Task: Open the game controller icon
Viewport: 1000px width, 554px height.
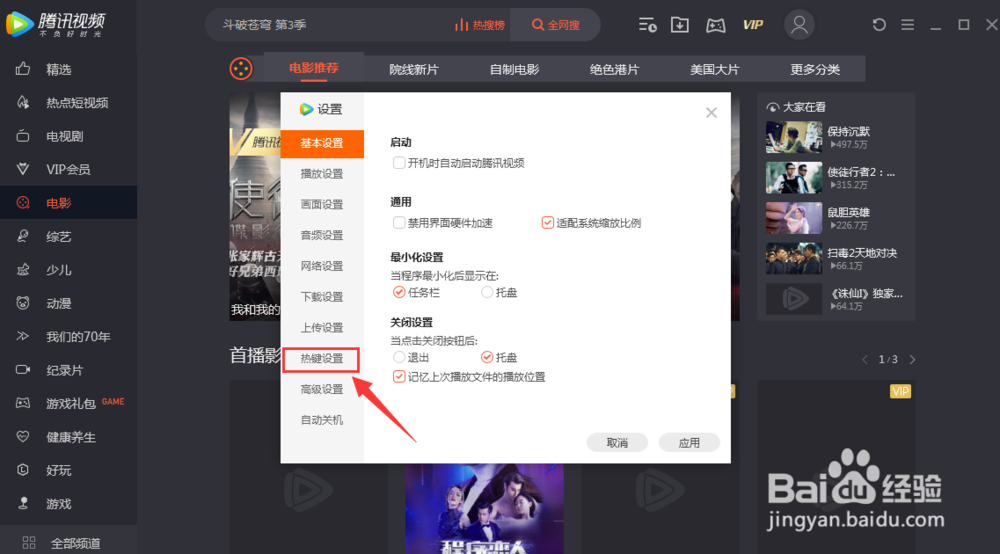Action: click(x=716, y=25)
